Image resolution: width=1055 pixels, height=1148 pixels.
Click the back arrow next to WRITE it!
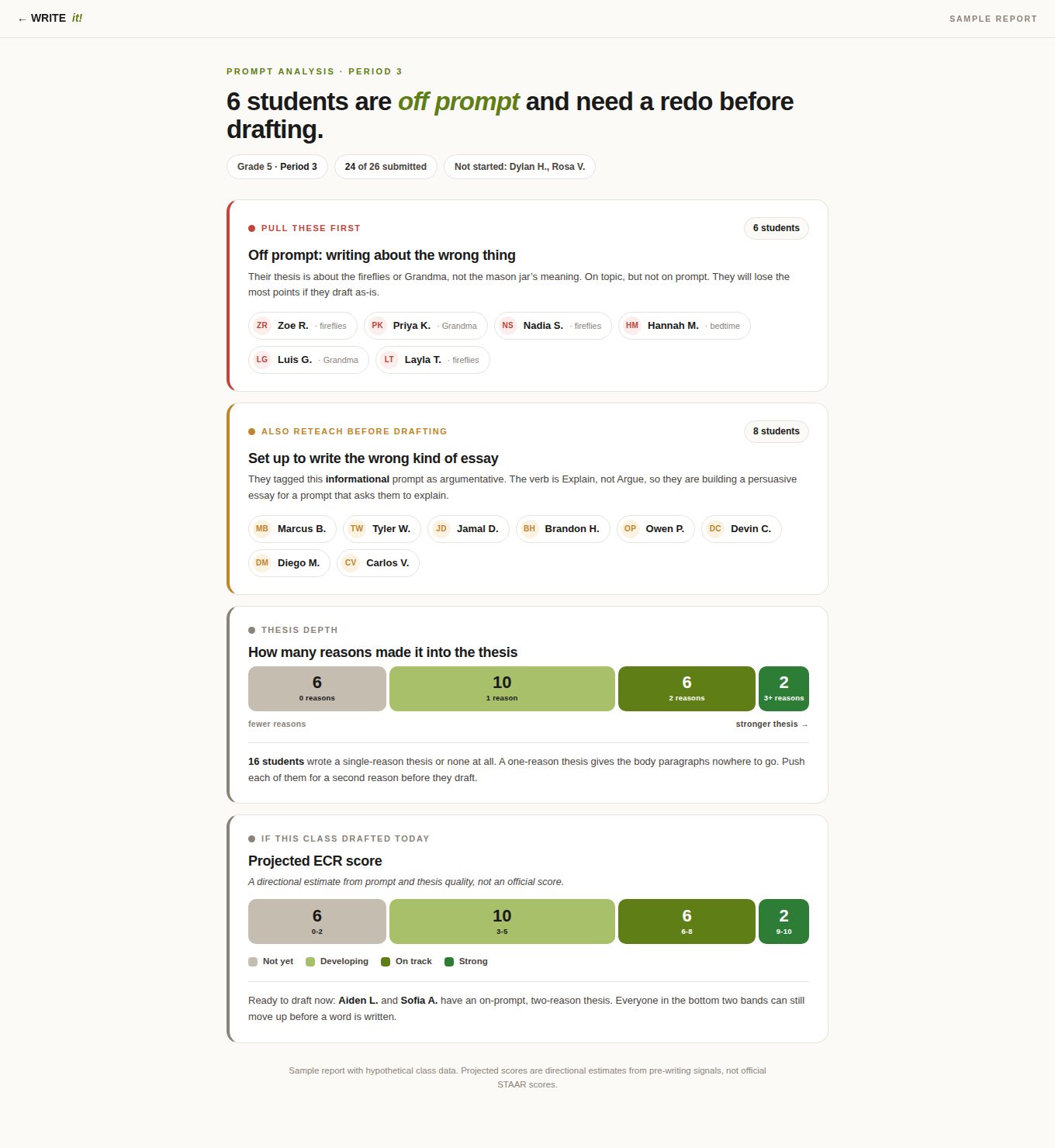(22, 19)
